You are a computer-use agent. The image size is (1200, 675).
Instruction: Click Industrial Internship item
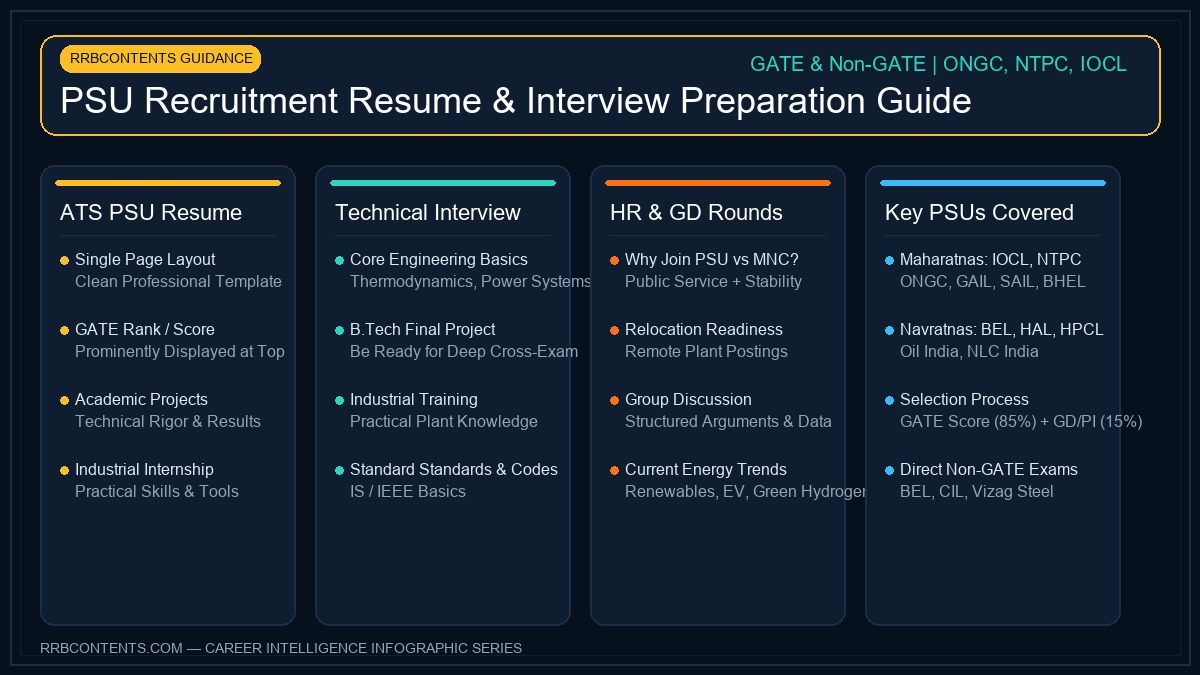click(144, 470)
